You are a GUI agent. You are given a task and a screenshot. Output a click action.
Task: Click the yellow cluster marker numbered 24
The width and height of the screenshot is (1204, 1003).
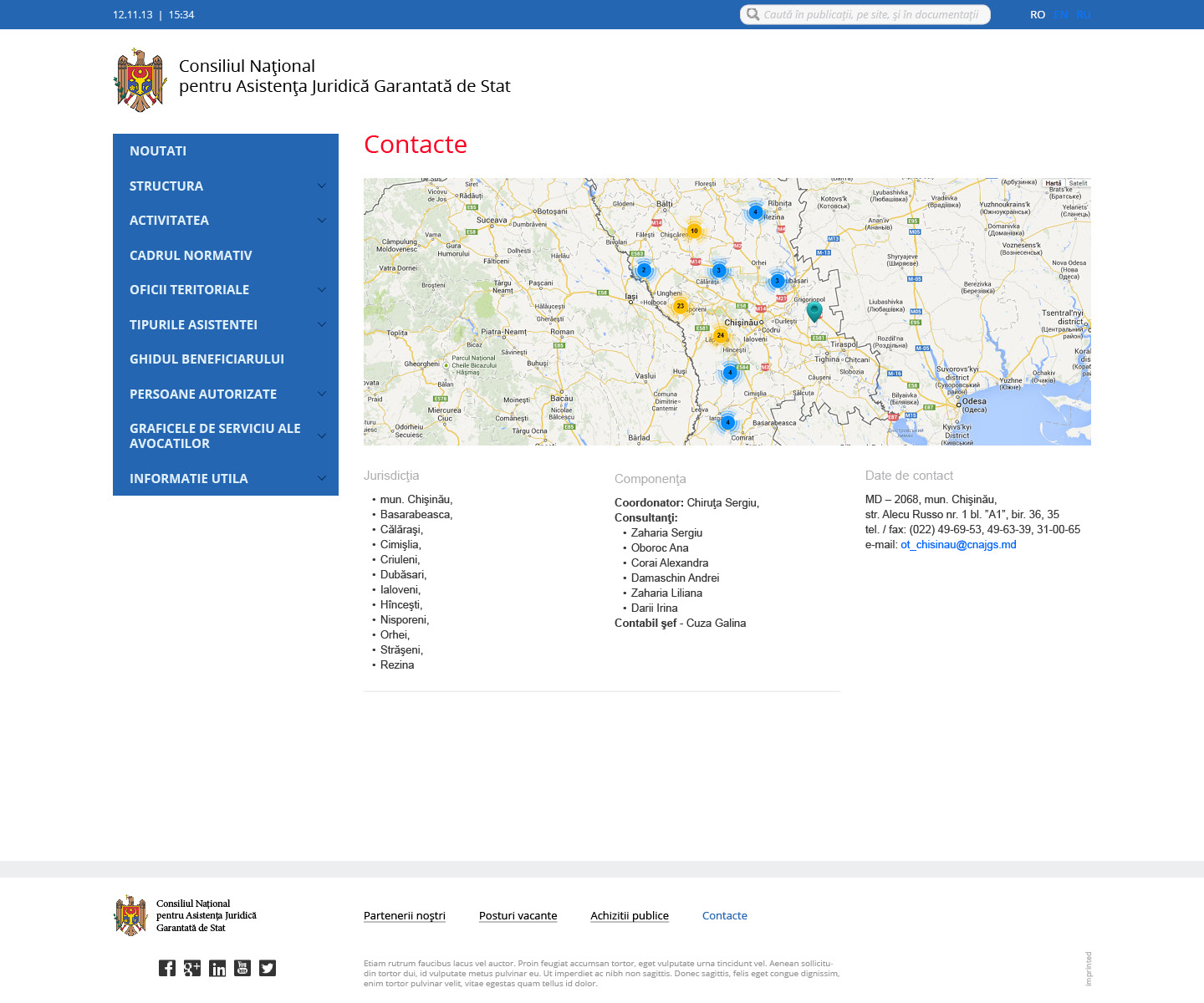pyautogui.click(x=720, y=335)
